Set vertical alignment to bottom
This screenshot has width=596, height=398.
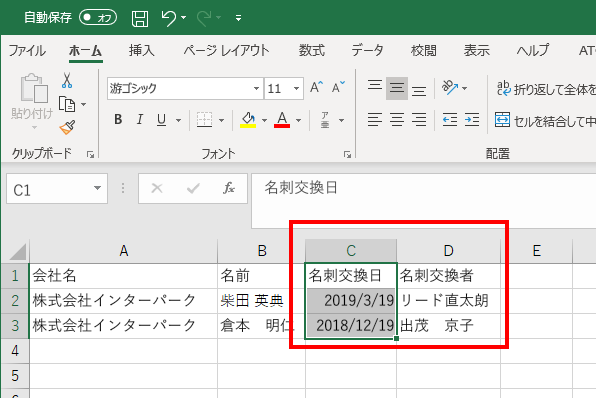(x=419, y=90)
